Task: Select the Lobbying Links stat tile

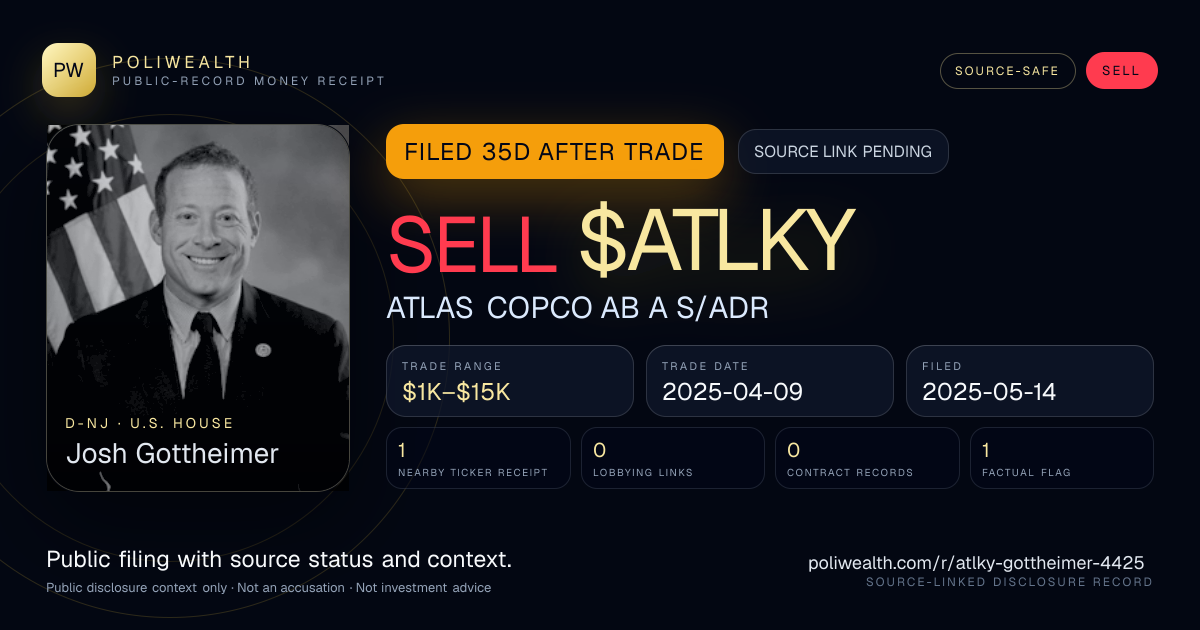Action: pos(673,458)
